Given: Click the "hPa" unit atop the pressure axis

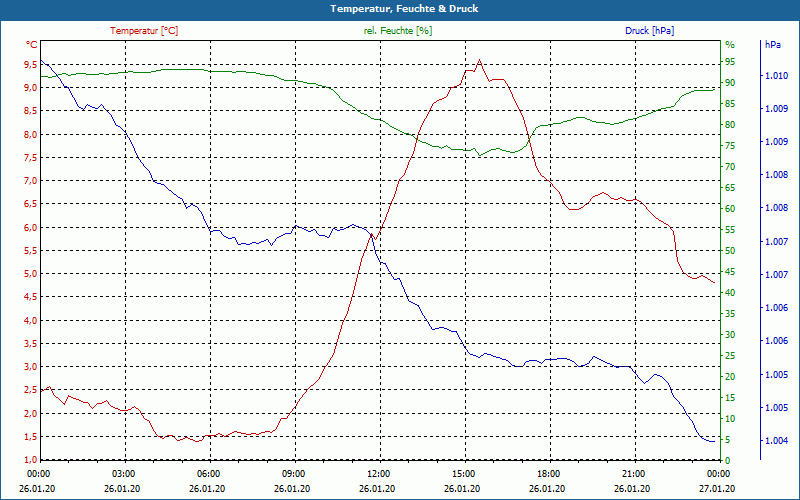Looking at the screenshot, I should coord(772,45).
